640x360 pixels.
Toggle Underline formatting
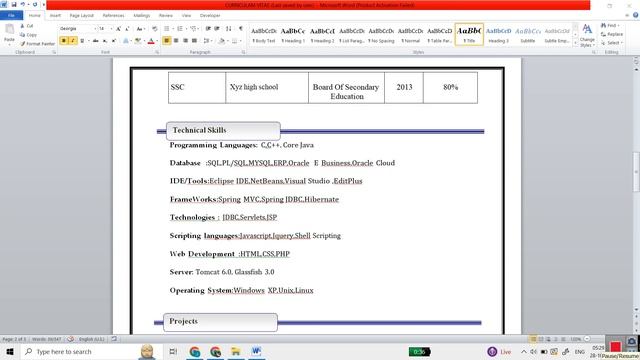(82, 41)
